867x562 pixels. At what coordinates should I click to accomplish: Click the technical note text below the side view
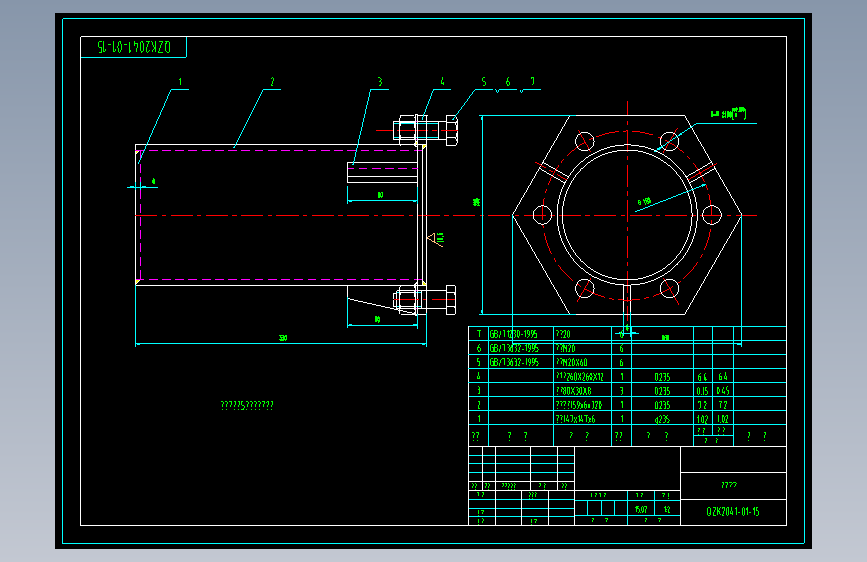[247, 405]
